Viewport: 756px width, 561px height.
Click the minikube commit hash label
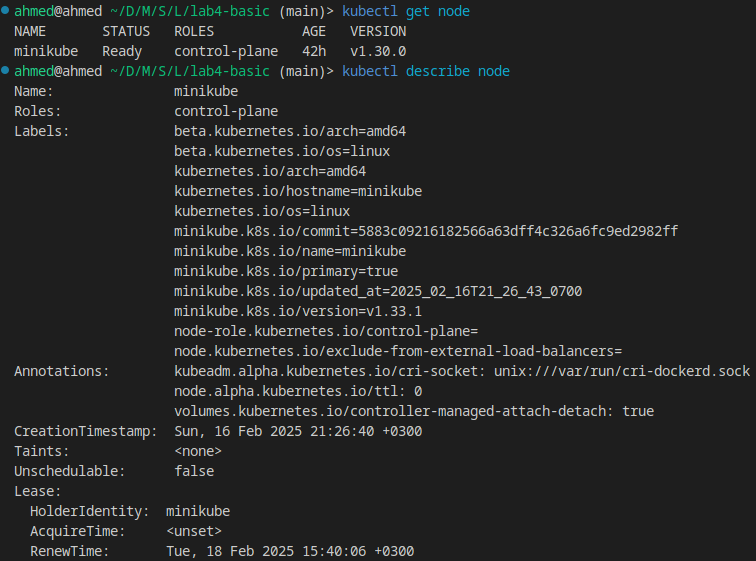pos(426,231)
